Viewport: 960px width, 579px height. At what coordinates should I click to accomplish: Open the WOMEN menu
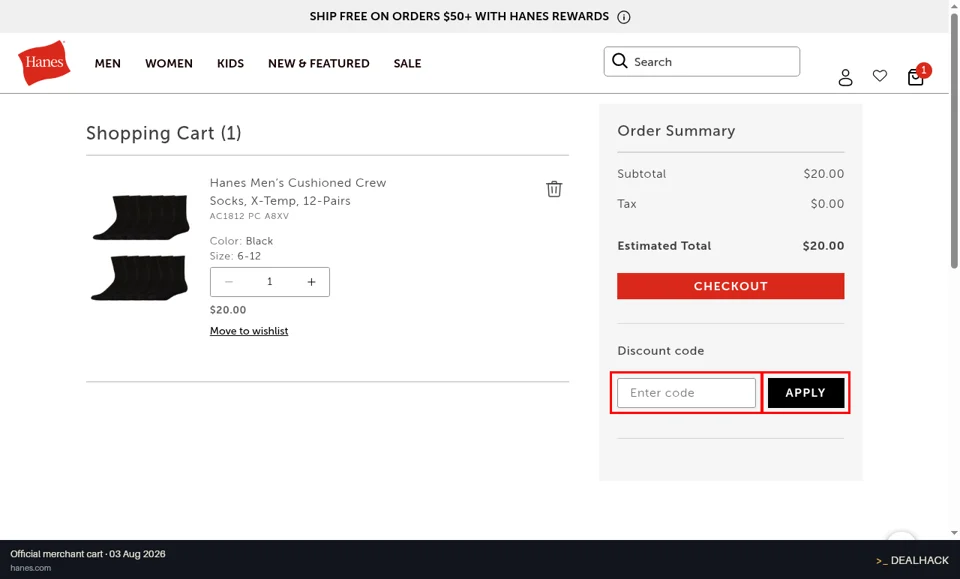click(x=169, y=64)
